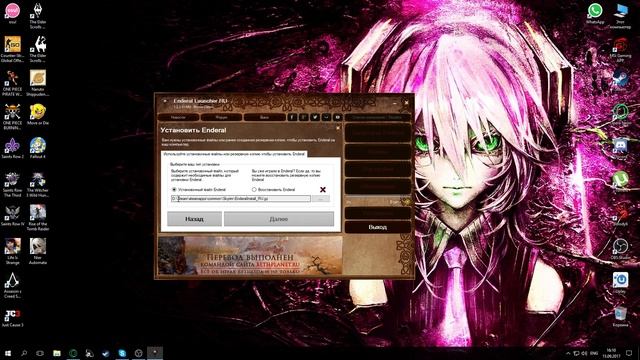This screenshot has height=360, width=640.
Task: Open The Witcher 3 Wild Hunt shortcut
Action: click(x=38, y=184)
